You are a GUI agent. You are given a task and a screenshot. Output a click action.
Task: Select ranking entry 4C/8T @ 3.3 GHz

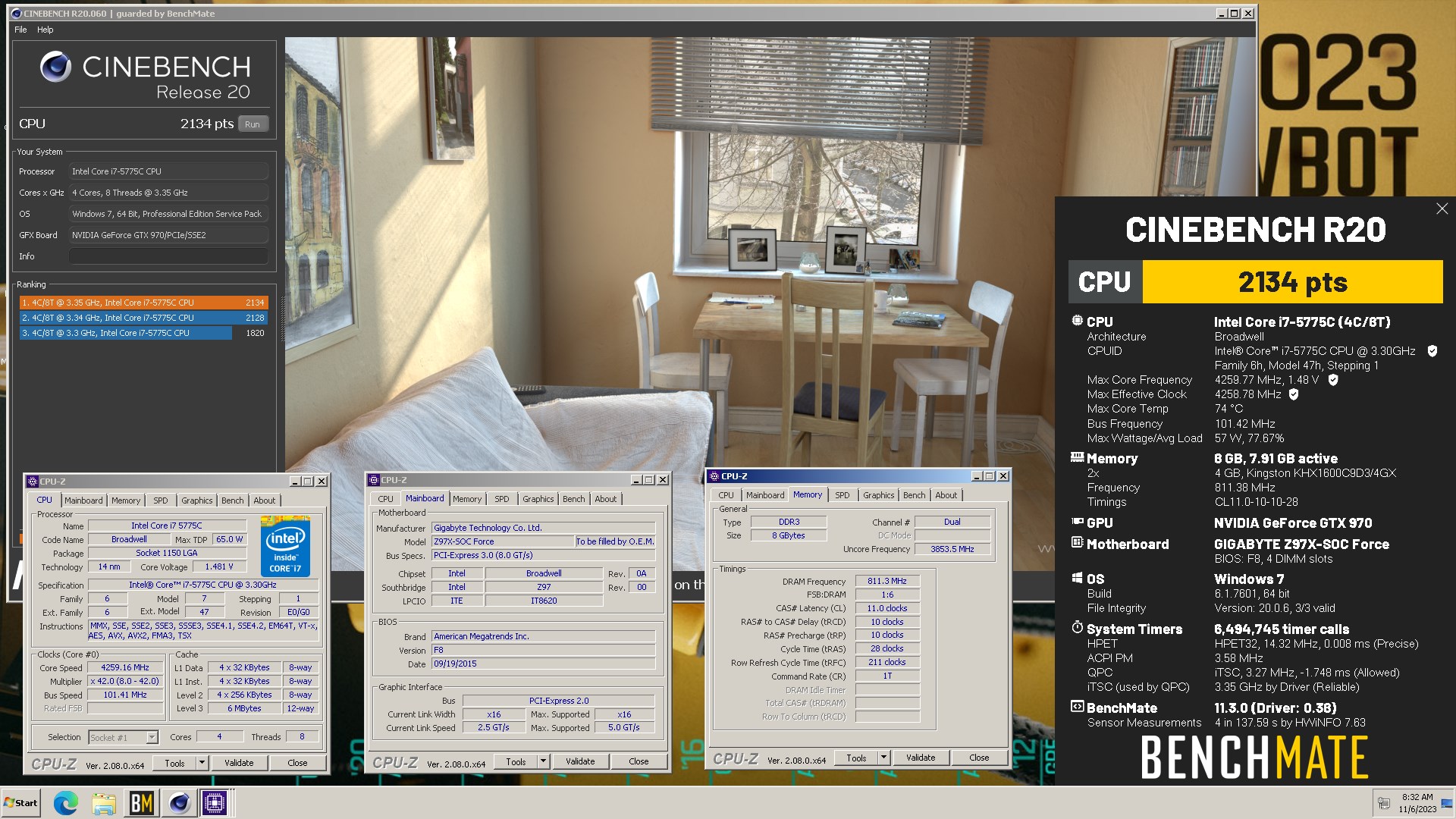(x=143, y=333)
